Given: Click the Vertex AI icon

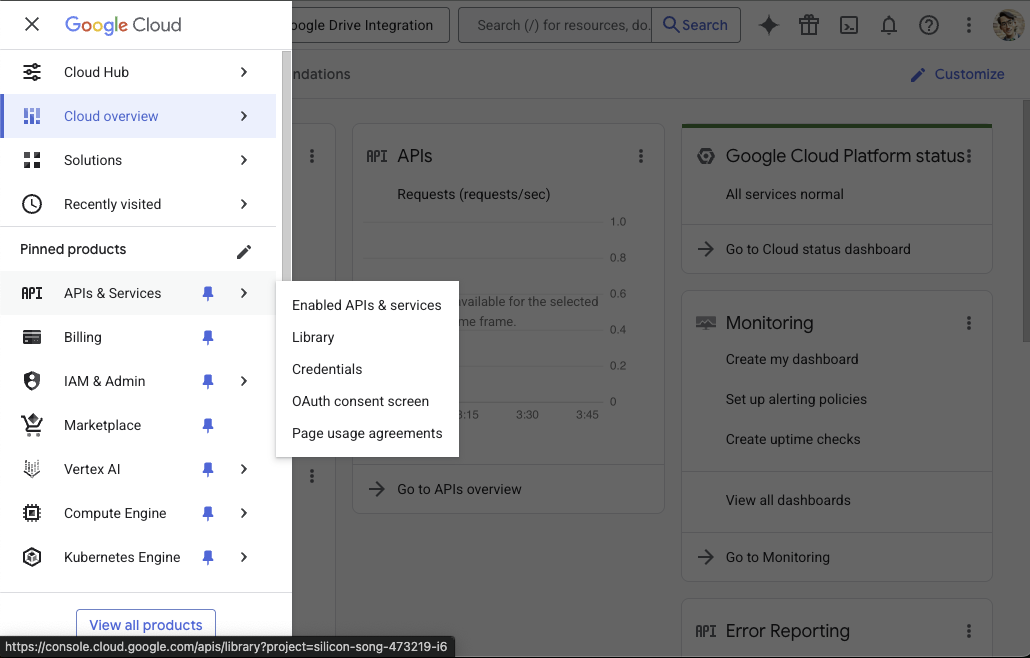Looking at the screenshot, I should pyautogui.click(x=32, y=469).
